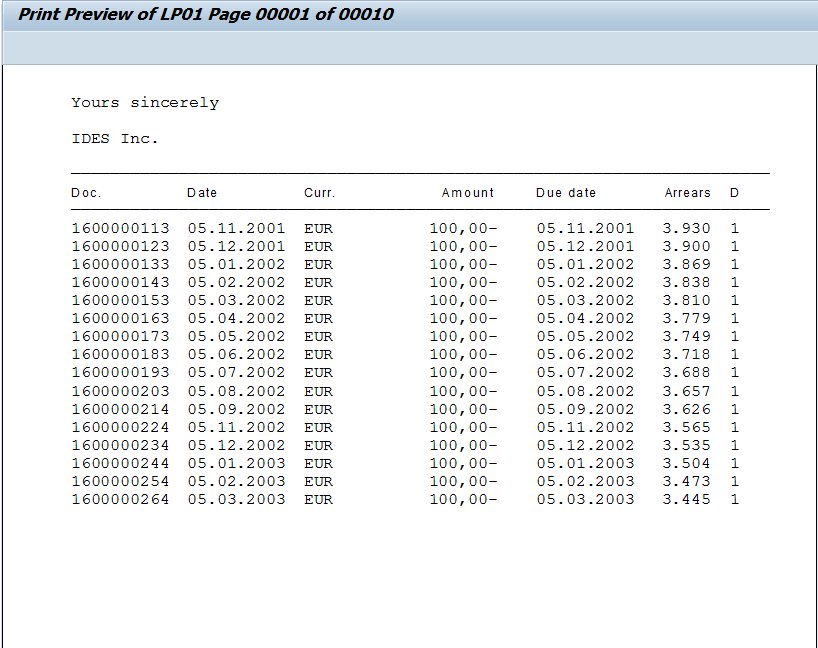Select document number 1600000113
The image size is (818, 648).
pyautogui.click(x=120, y=228)
